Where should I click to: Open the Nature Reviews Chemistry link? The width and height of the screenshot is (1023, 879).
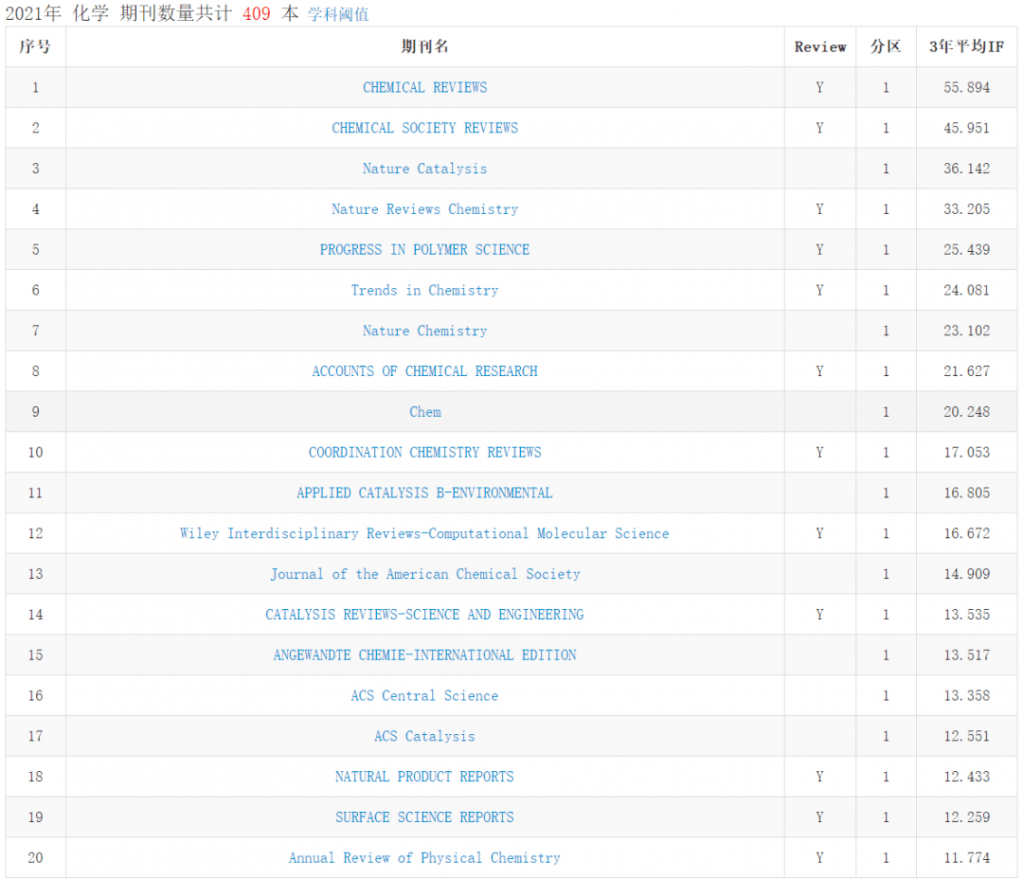pyautogui.click(x=425, y=209)
